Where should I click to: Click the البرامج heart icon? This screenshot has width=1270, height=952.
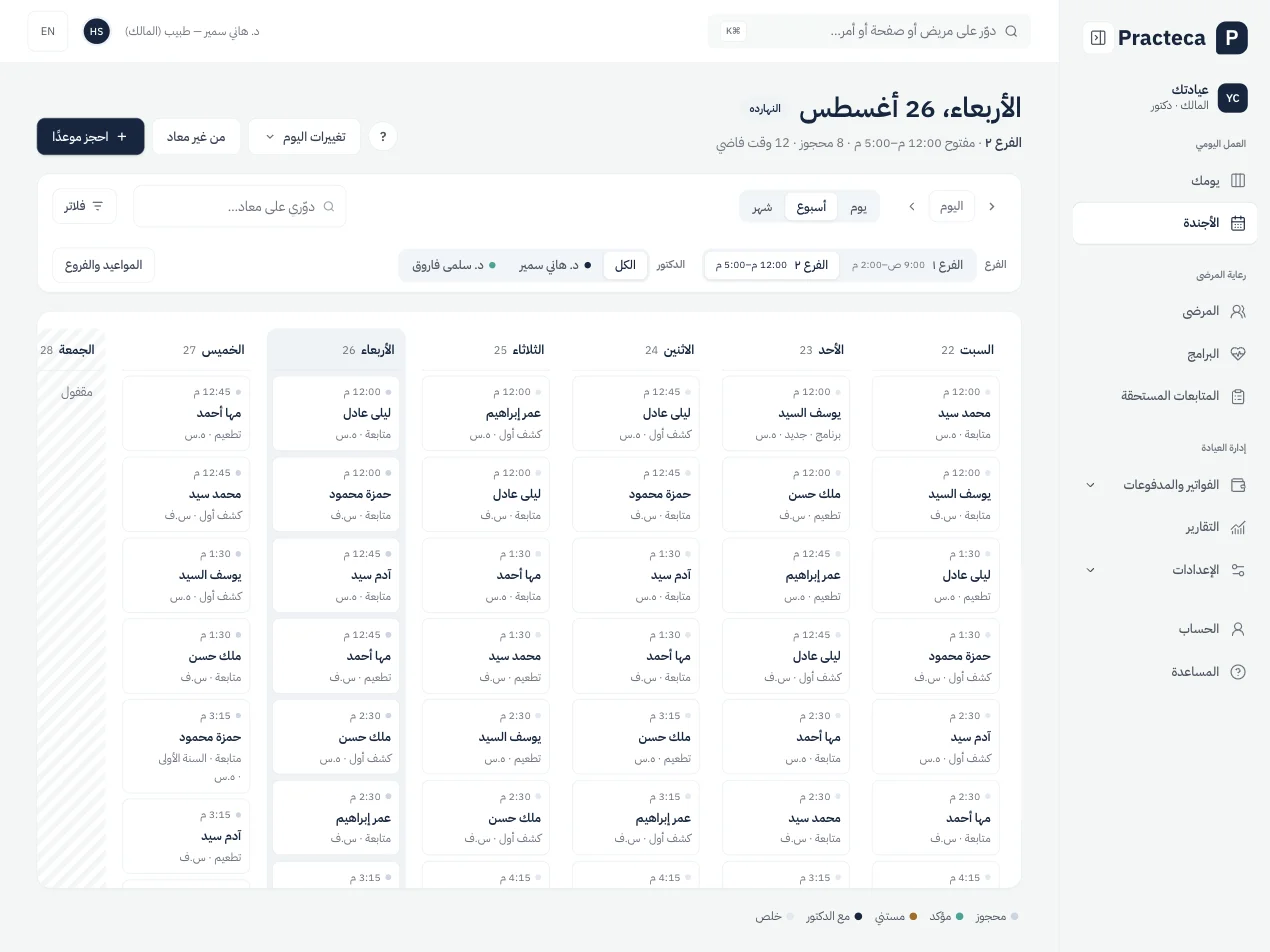coord(1238,354)
